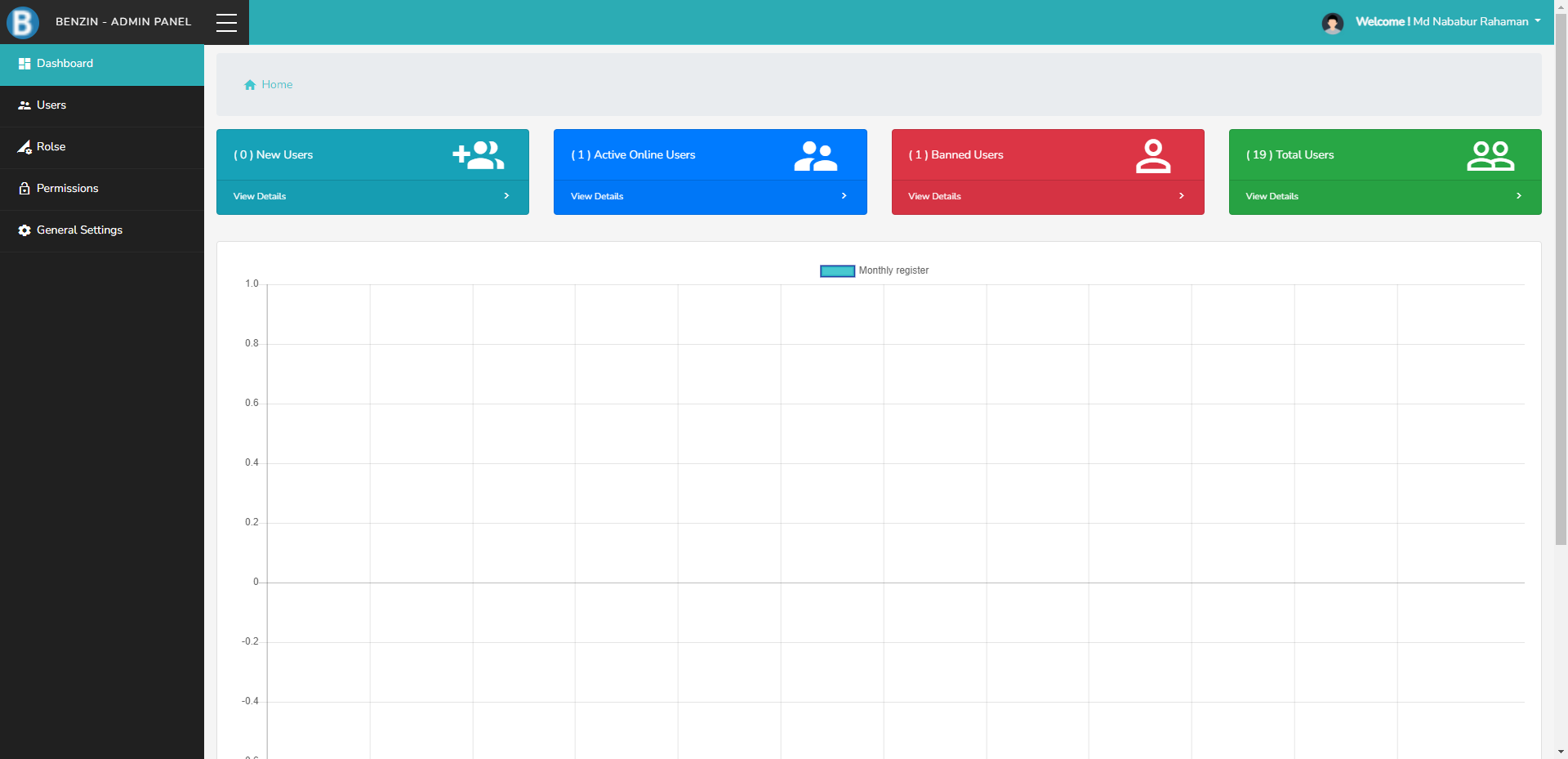Click the Active Online Users people icon
Viewport: 1568px width, 759px height.
(x=816, y=155)
